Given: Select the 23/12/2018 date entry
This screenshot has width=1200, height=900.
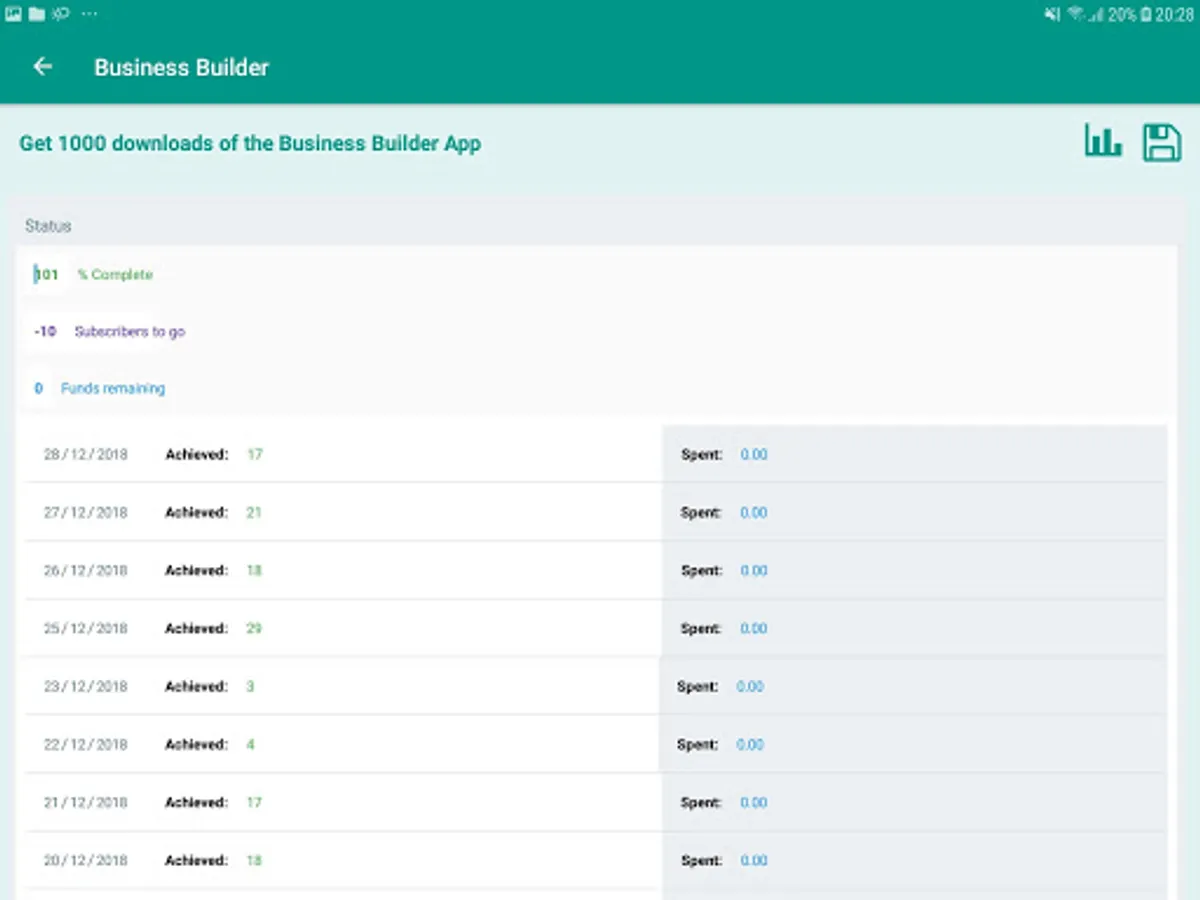Looking at the screenshot, I should 86,687.
